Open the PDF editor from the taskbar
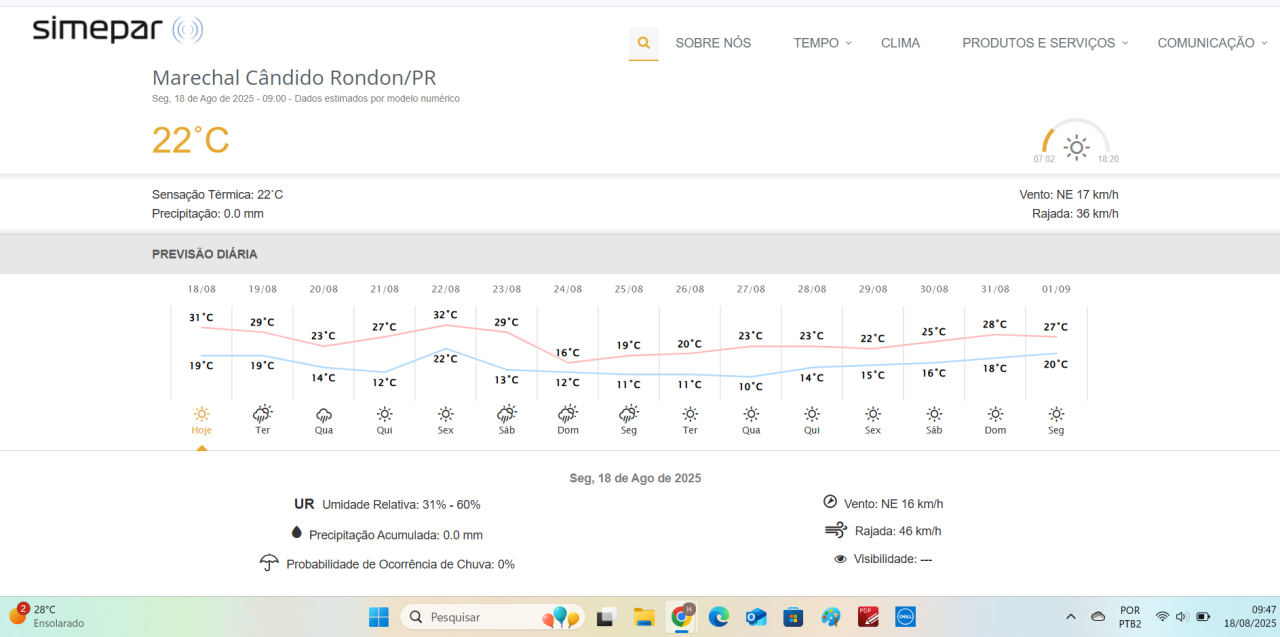1280x637 pixels. click(868, 617)
